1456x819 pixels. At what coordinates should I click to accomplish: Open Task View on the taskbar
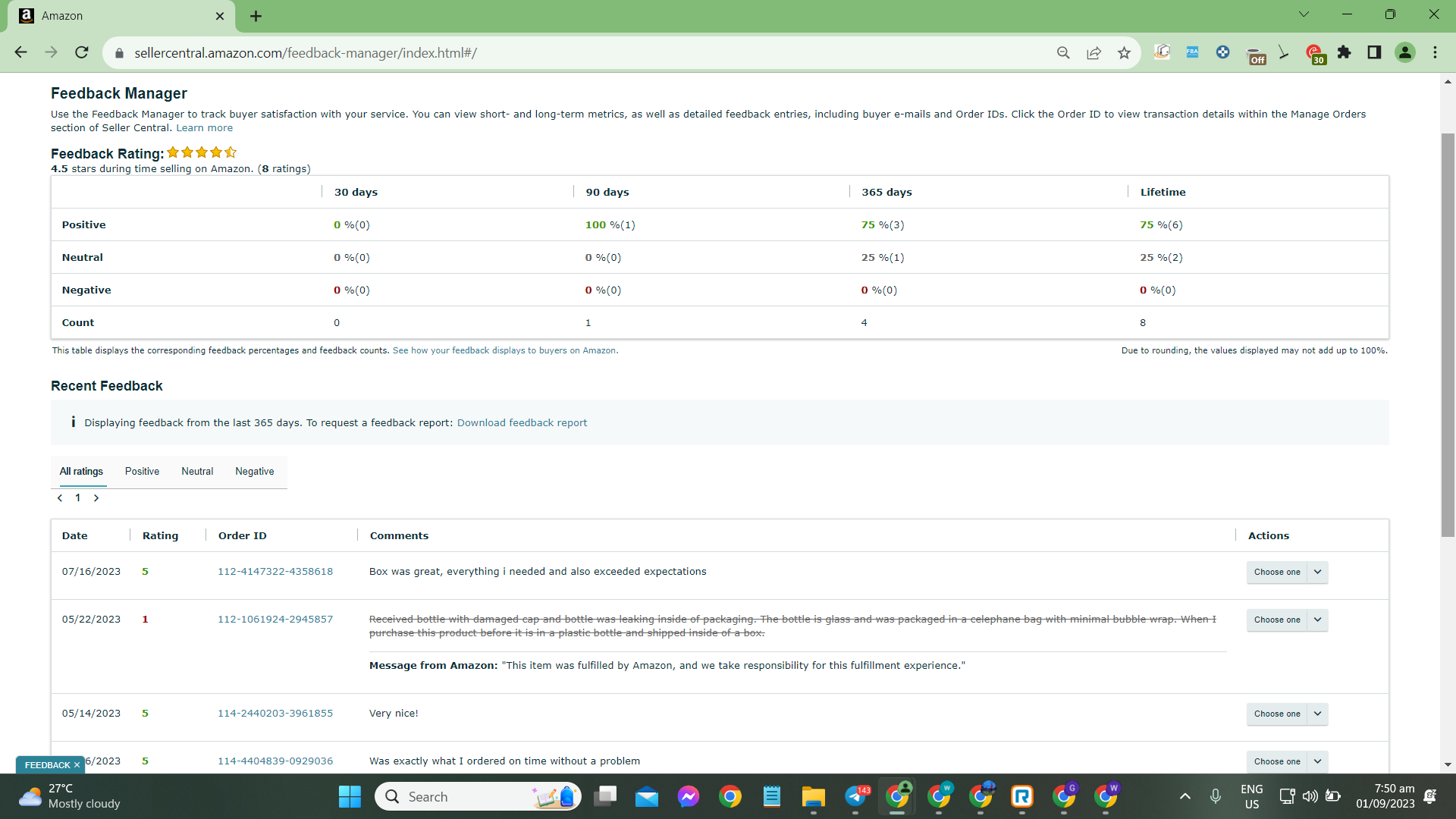click(605, 796)
